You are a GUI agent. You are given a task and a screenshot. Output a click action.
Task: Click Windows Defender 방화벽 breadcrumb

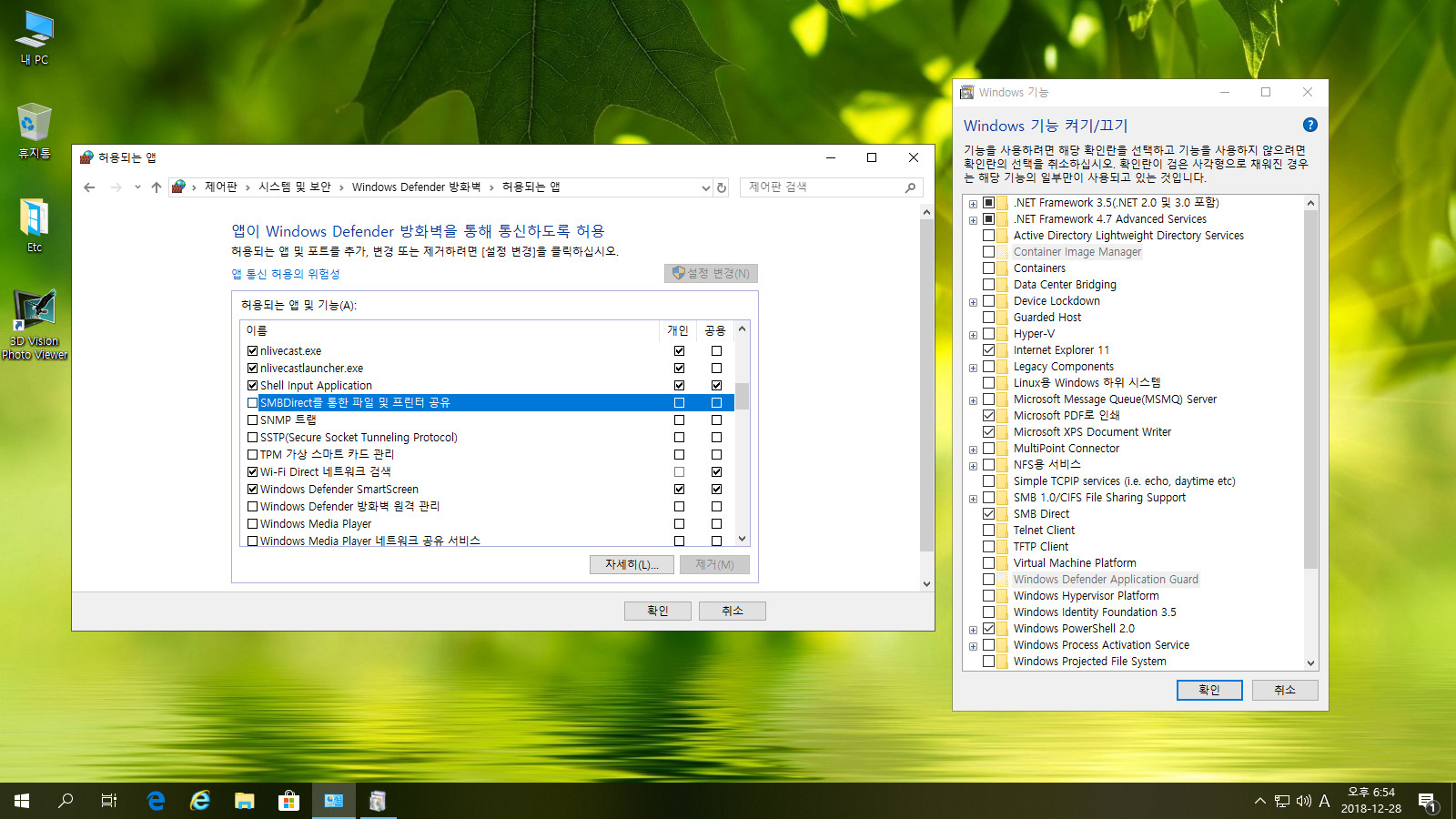click(416, 187)
